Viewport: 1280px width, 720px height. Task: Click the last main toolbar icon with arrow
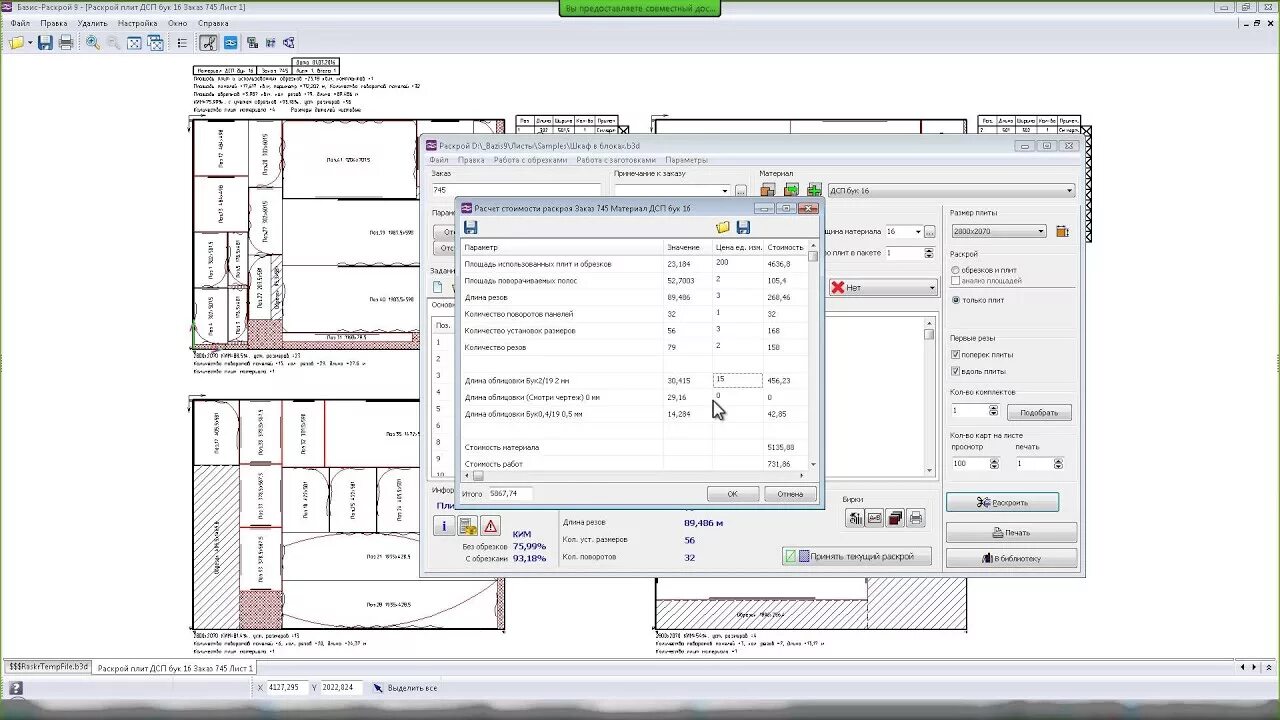(x=289, y=43)
